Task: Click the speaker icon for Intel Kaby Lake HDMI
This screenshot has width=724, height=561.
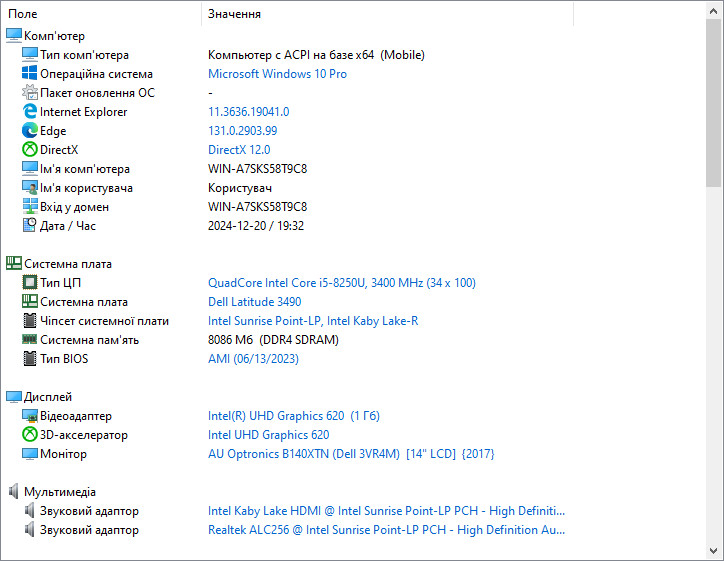Action: tap(30, 511)
